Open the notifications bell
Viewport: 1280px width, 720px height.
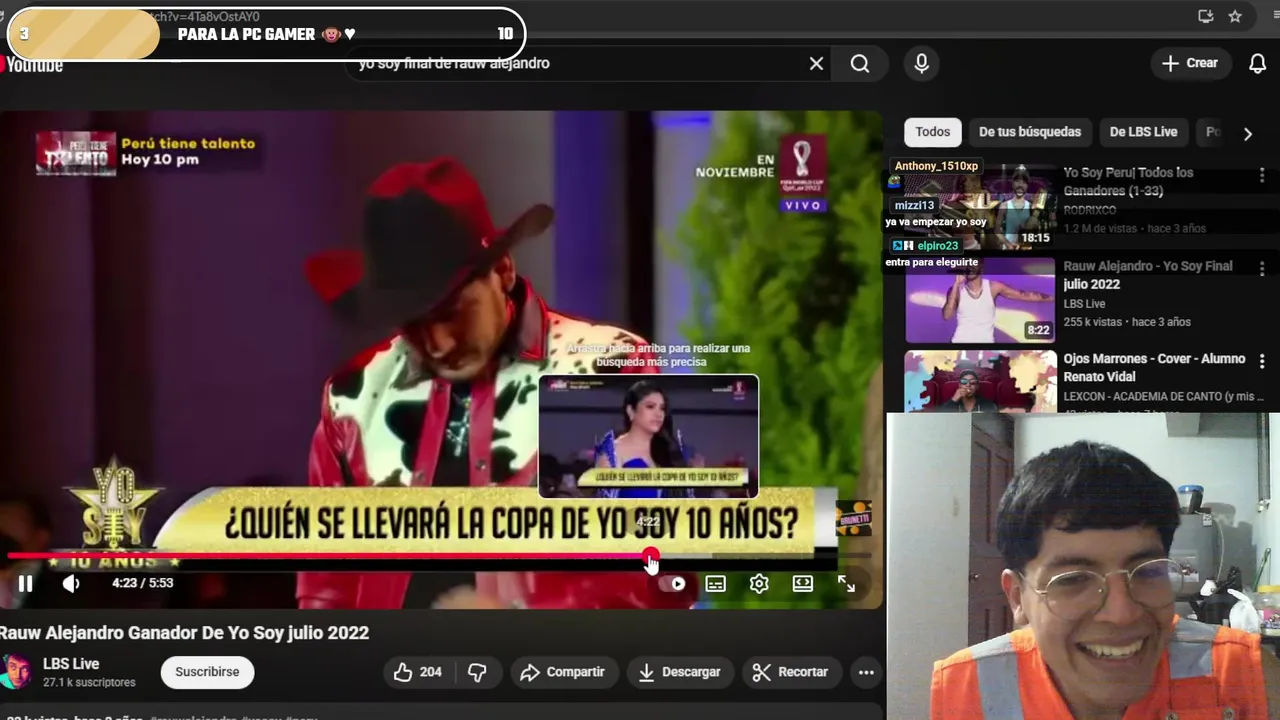click(x=1258, y=64)
